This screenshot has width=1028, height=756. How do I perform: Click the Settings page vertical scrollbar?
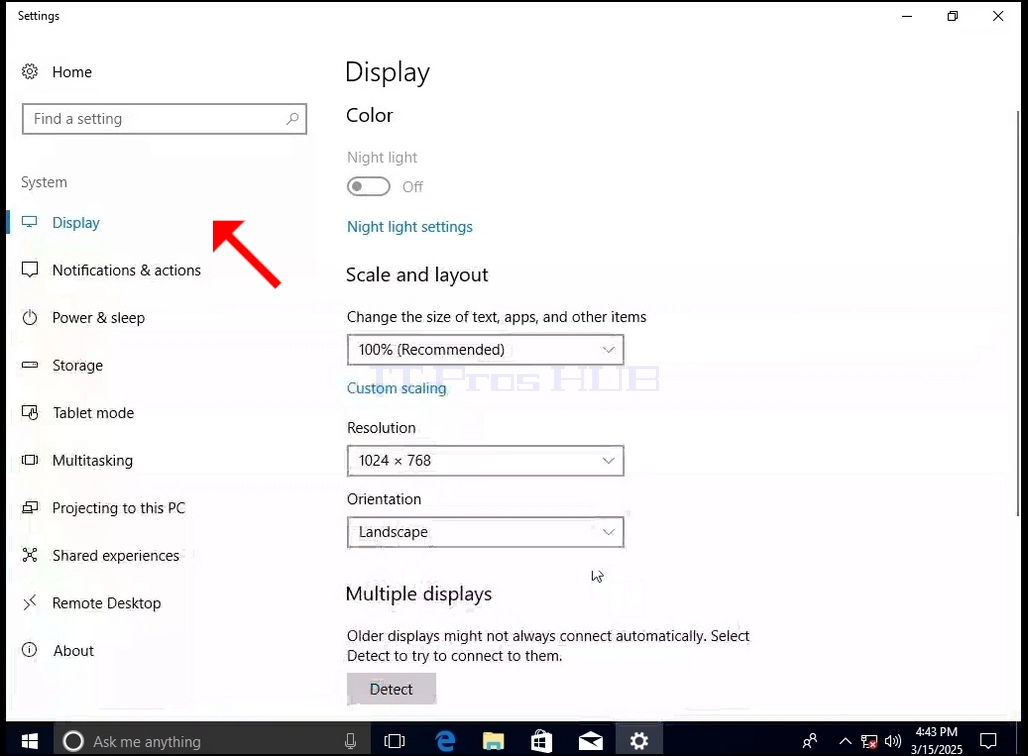(1018, 312)
